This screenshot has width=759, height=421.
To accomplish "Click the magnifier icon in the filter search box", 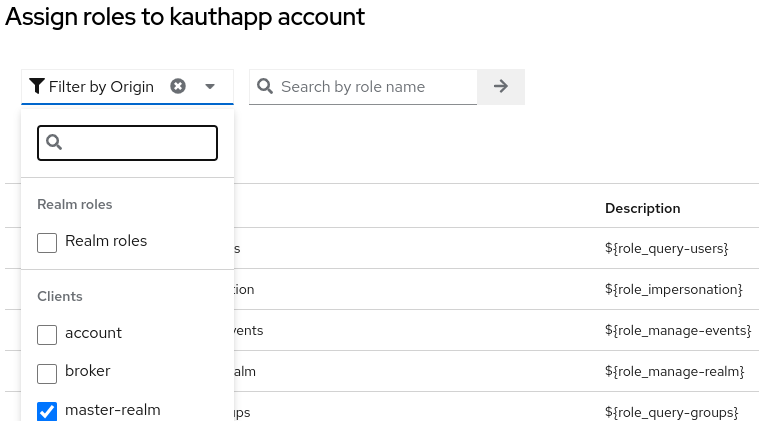I will [55, 143].
